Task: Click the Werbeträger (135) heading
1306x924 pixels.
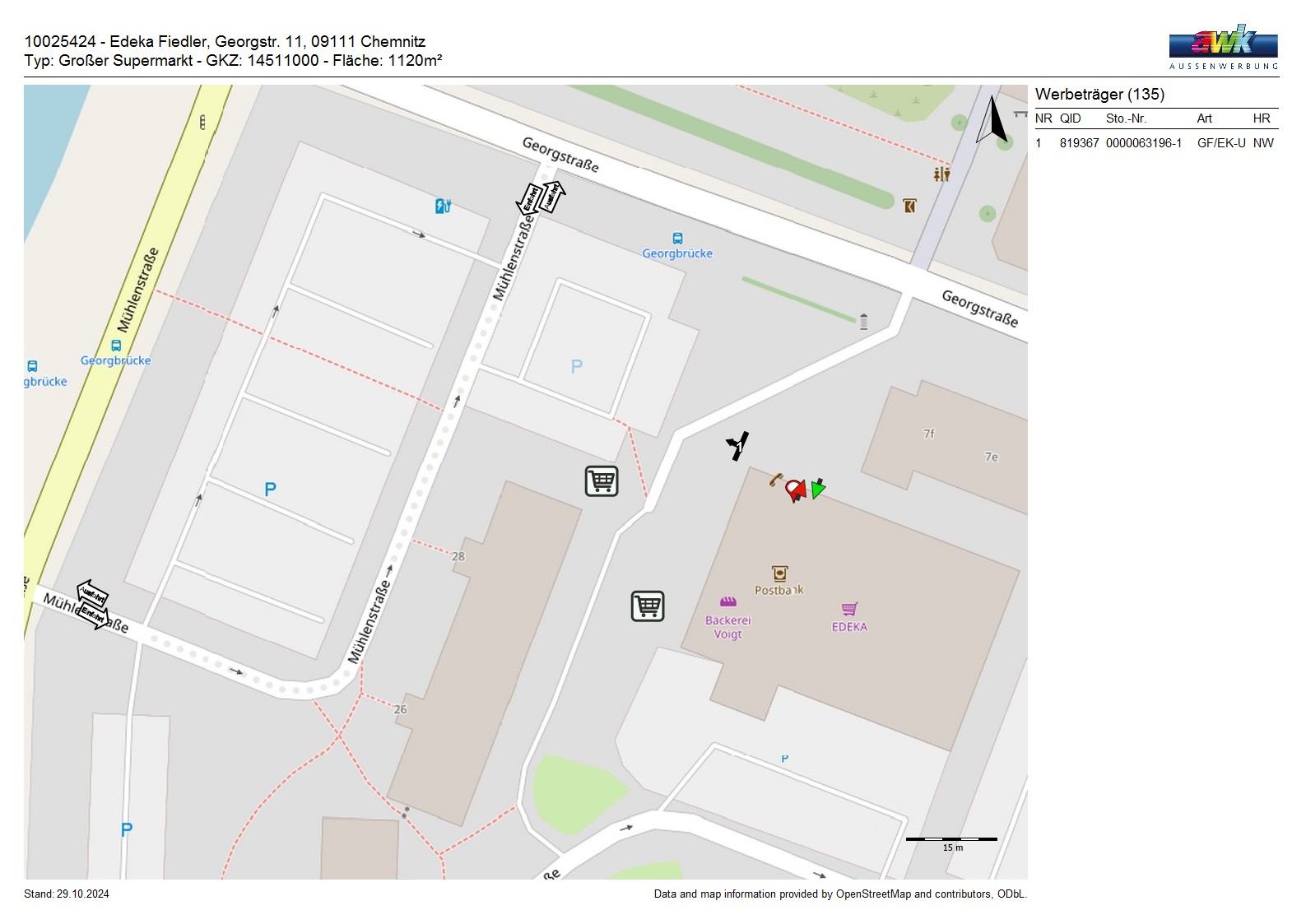Action: (x=1099, y=95)
